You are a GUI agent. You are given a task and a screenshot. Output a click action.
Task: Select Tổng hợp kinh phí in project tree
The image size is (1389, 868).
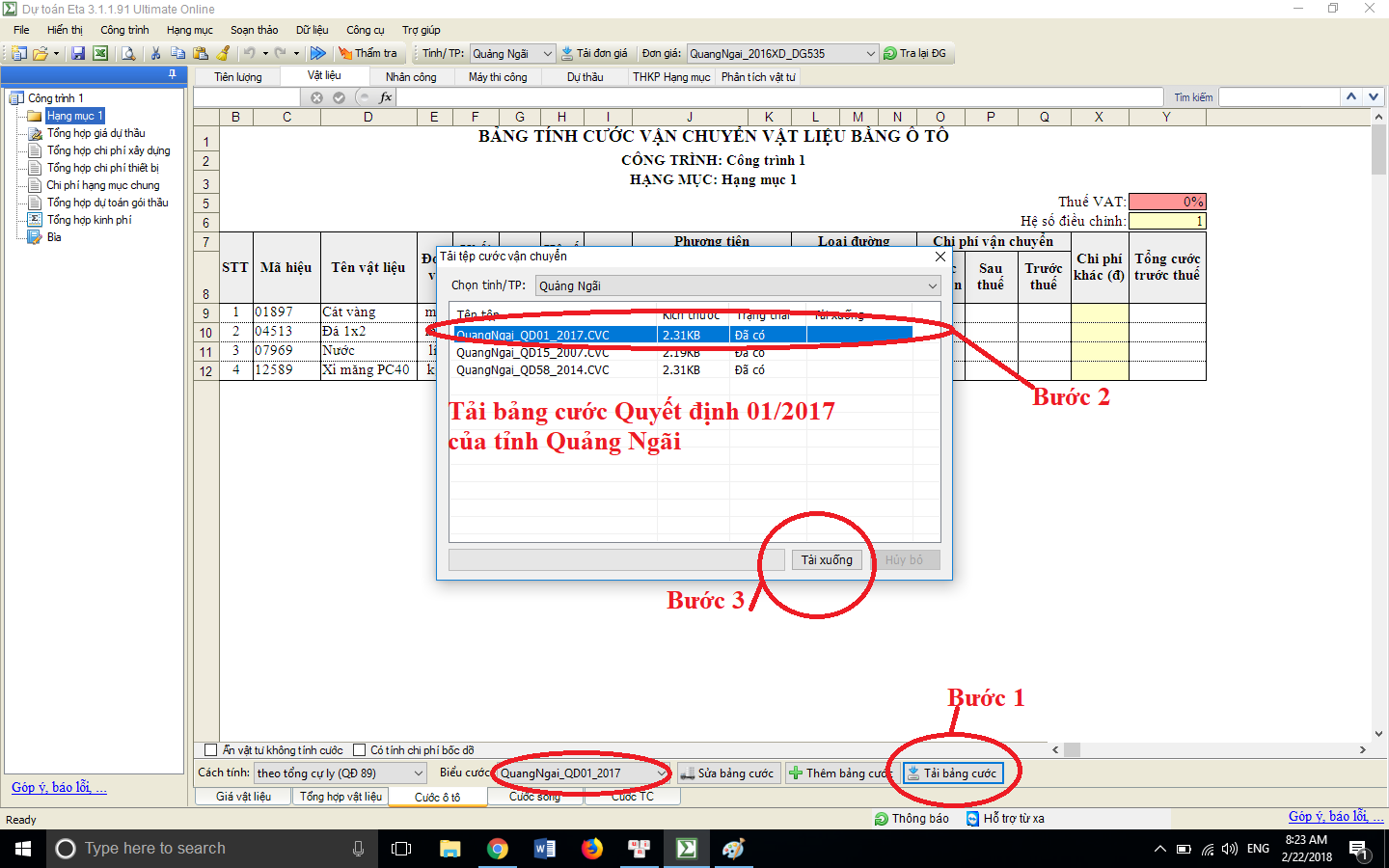88,219
